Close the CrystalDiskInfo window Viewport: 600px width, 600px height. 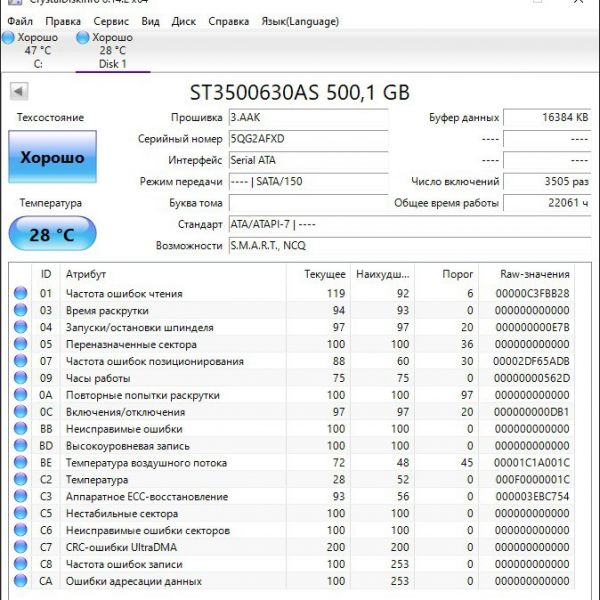(579, 2)
